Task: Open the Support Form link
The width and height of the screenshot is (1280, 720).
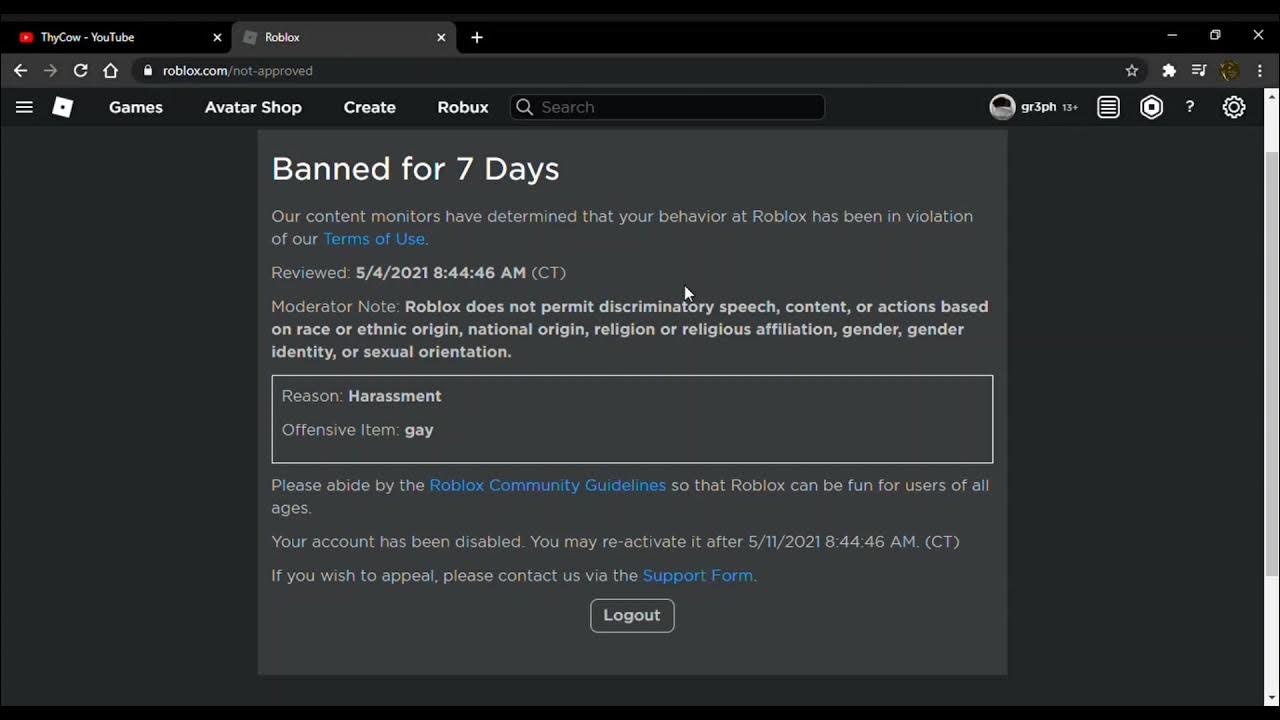Action: pyautogui.click(x=697, y=575)
